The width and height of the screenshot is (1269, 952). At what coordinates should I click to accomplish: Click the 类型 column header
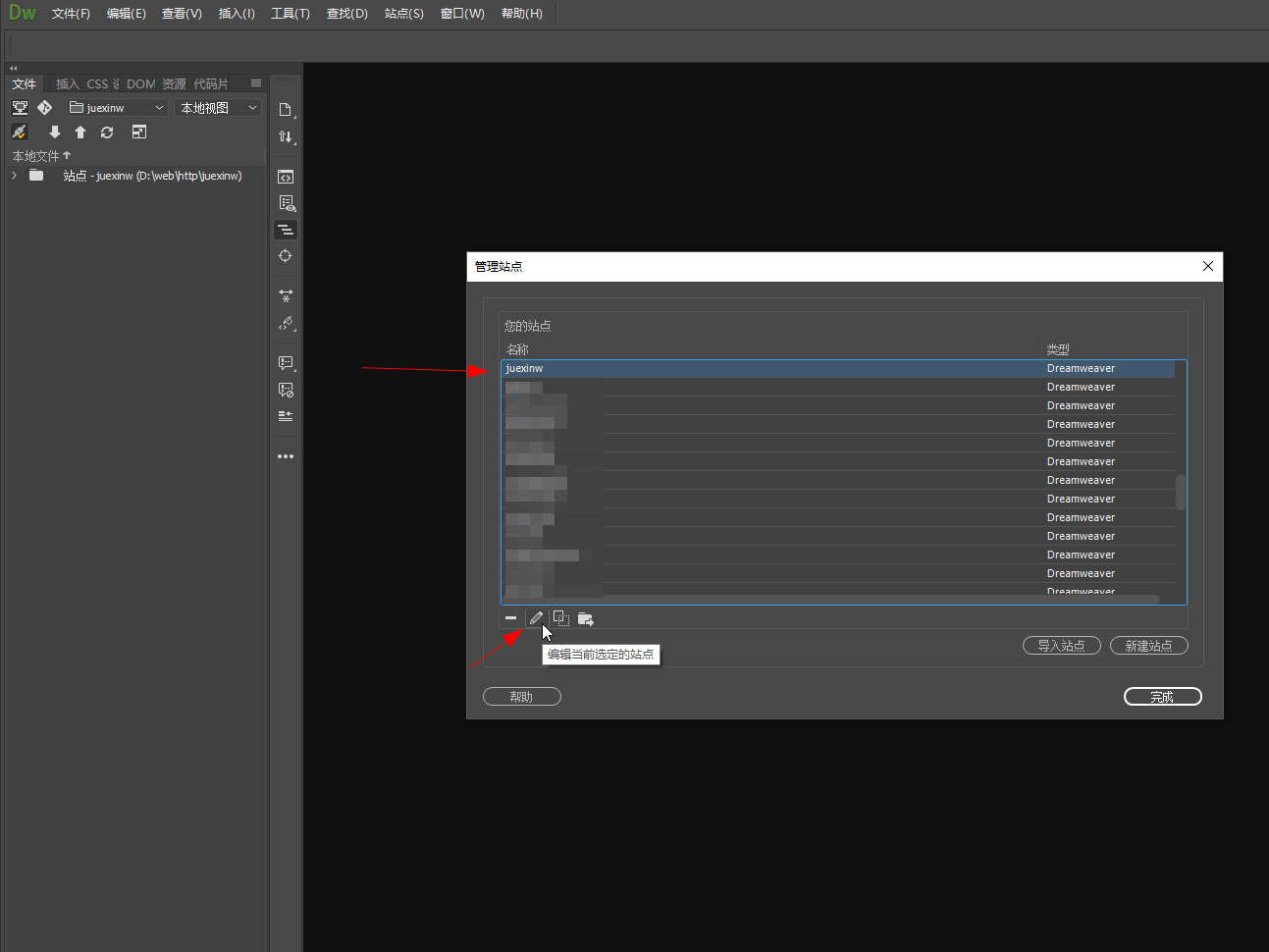point(1058,349)
